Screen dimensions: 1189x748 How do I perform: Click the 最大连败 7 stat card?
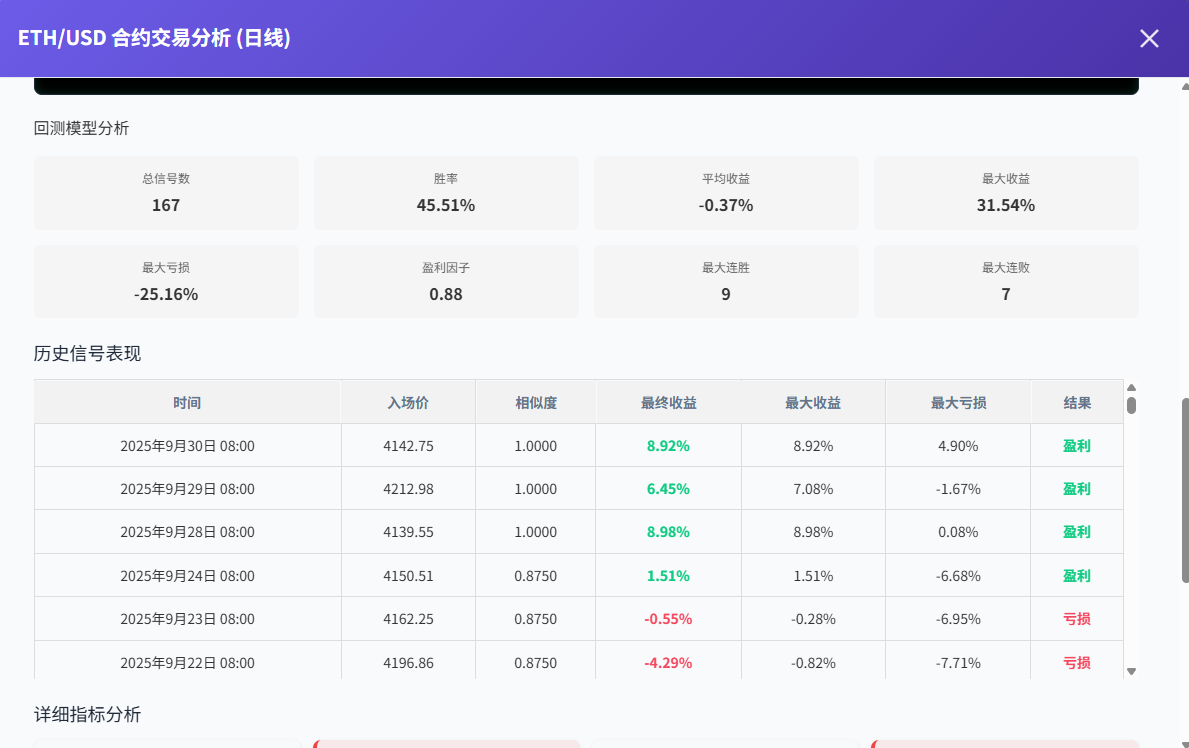click(x=1006, y=282)
